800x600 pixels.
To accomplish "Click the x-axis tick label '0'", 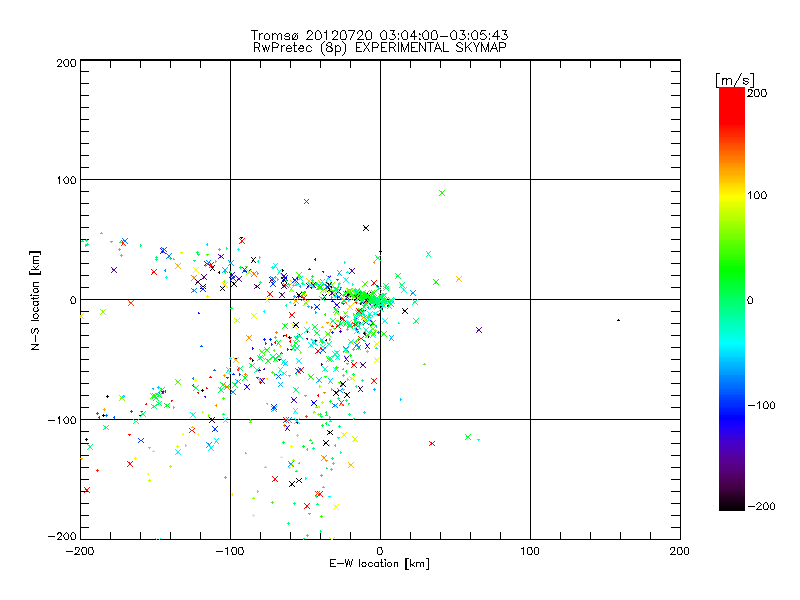I will pos(380,551).
